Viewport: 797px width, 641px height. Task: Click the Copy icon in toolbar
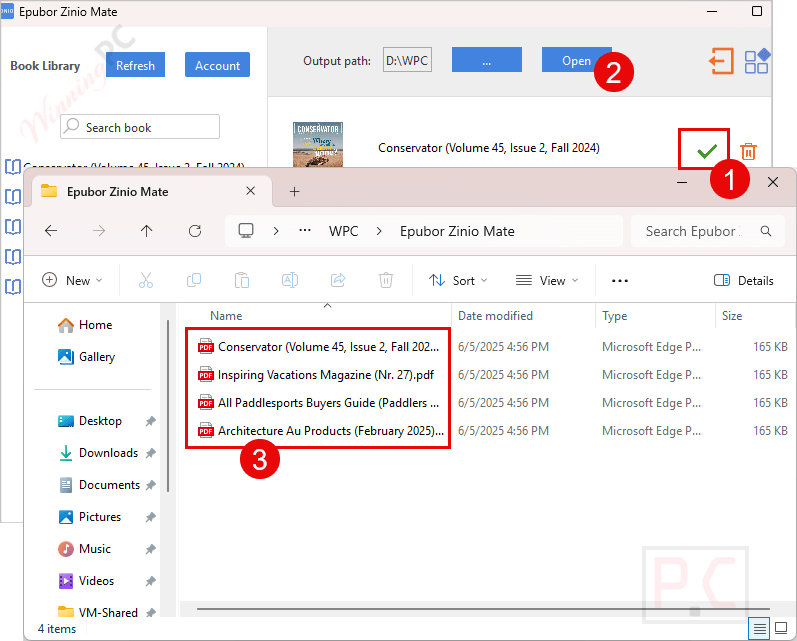tap(194, 280)
